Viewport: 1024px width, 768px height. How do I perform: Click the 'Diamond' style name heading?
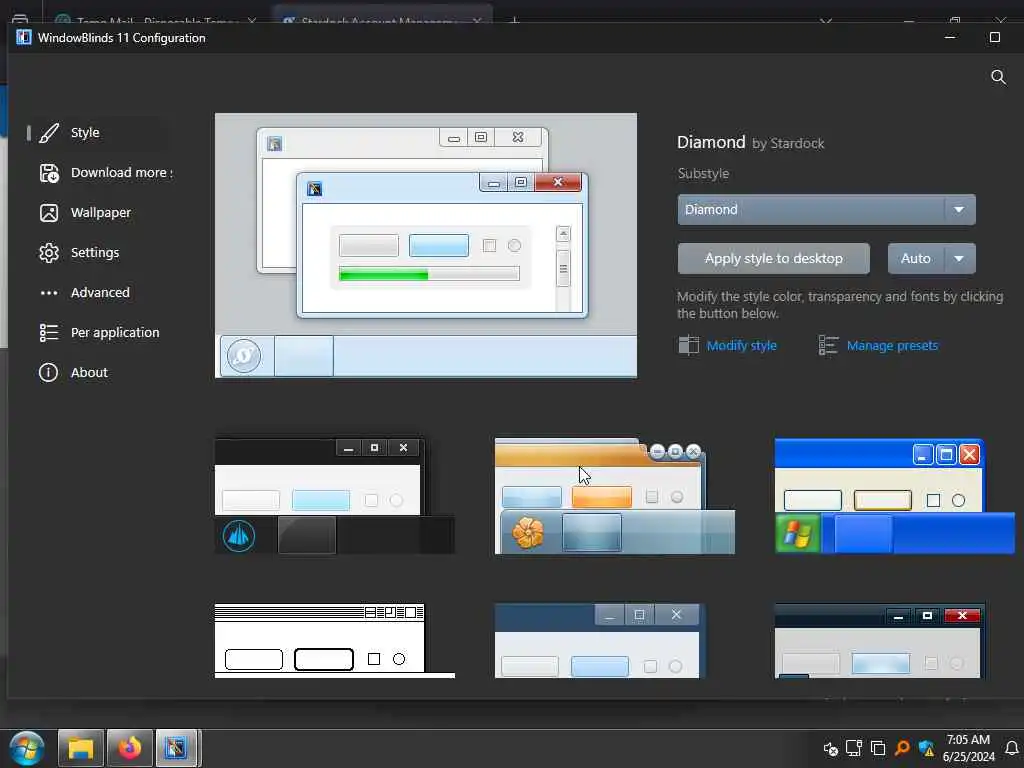point(711,142)
